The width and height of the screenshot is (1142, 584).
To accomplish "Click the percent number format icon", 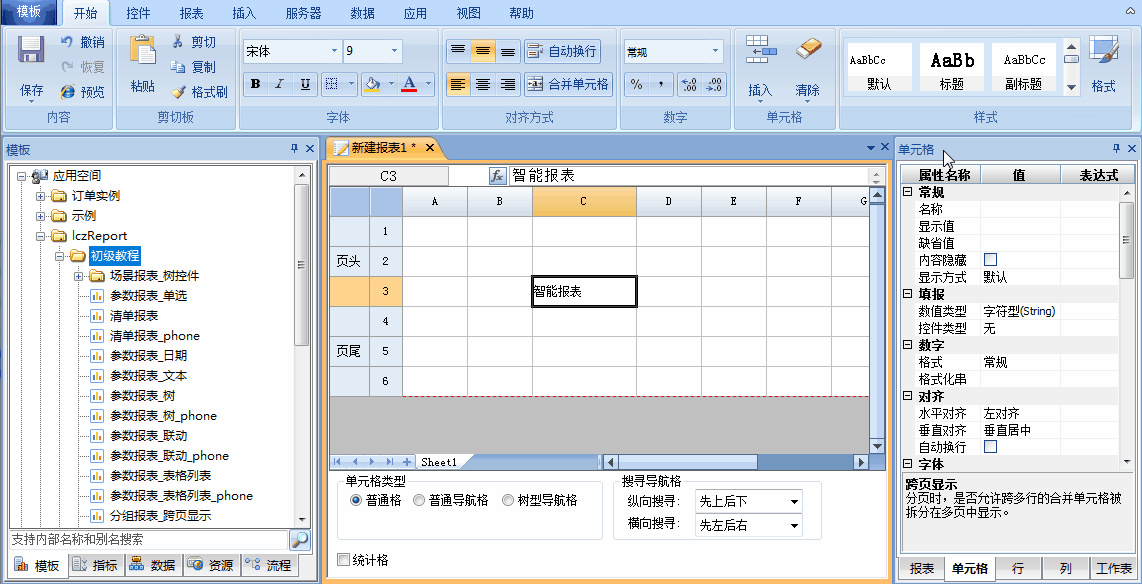I will (x=636, y=85).
